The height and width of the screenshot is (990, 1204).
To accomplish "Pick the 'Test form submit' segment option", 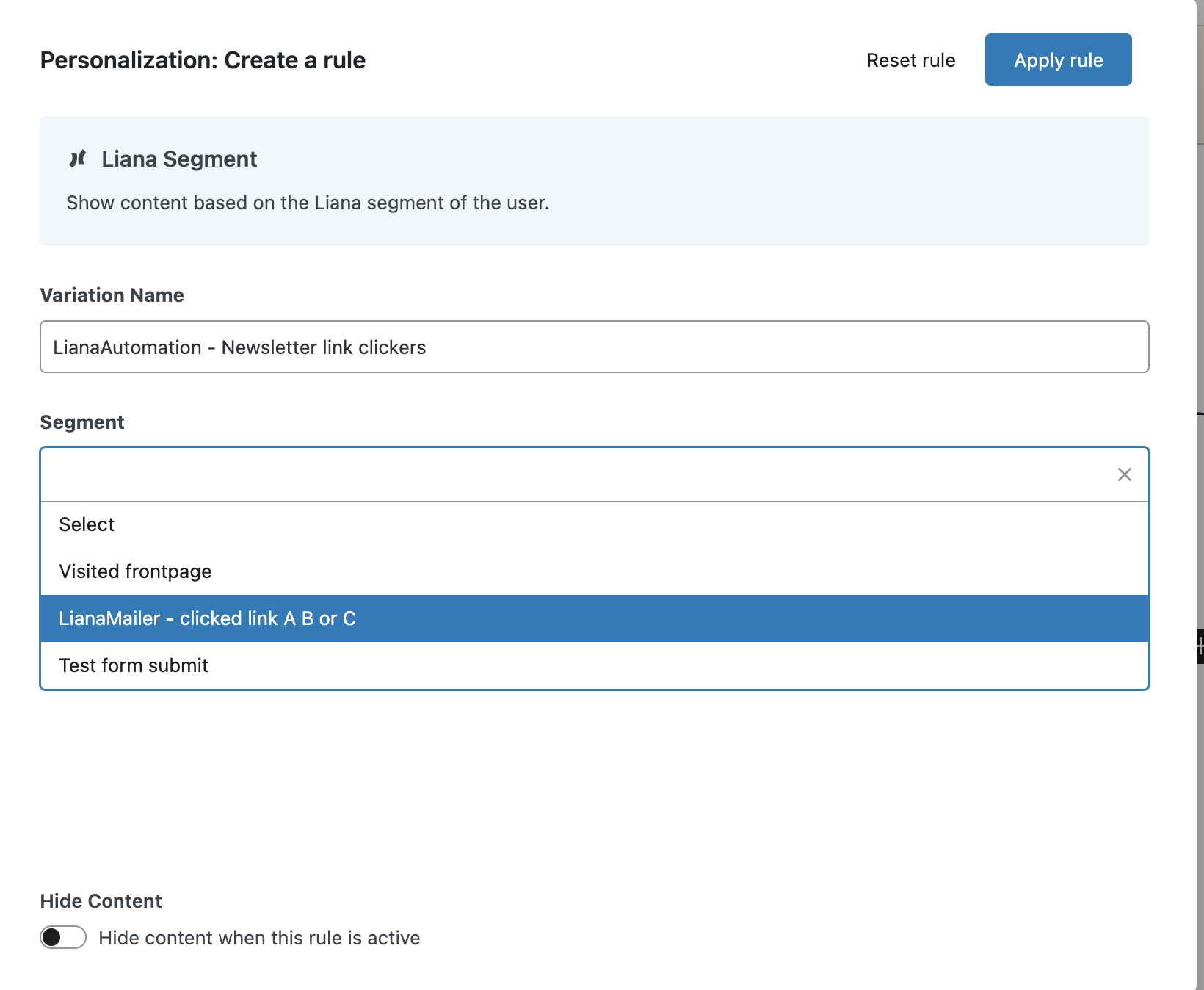I will click(x=134, y=665).
